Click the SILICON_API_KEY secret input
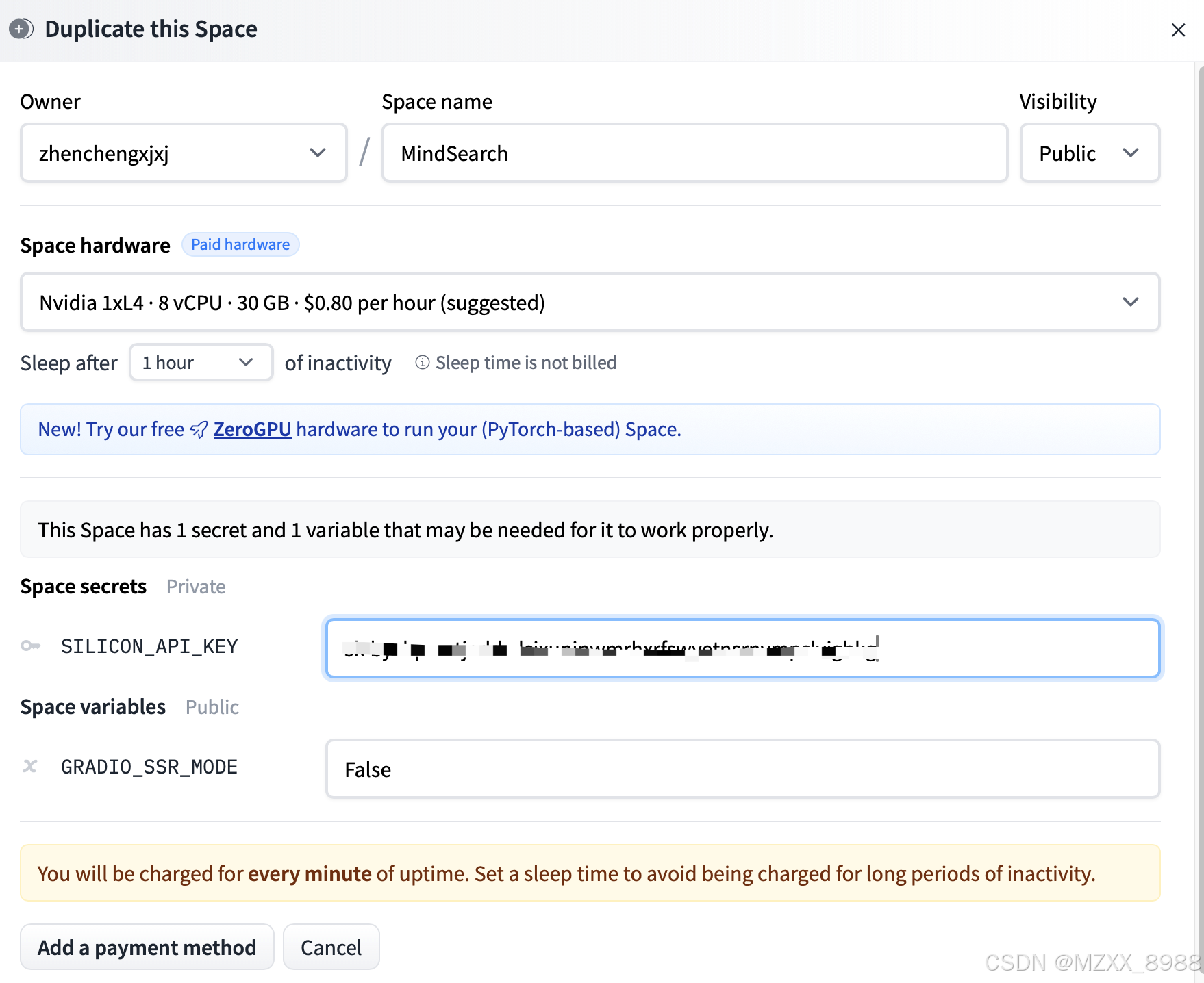This screenshot has height=983, width=1204. (x=742, y=648)
